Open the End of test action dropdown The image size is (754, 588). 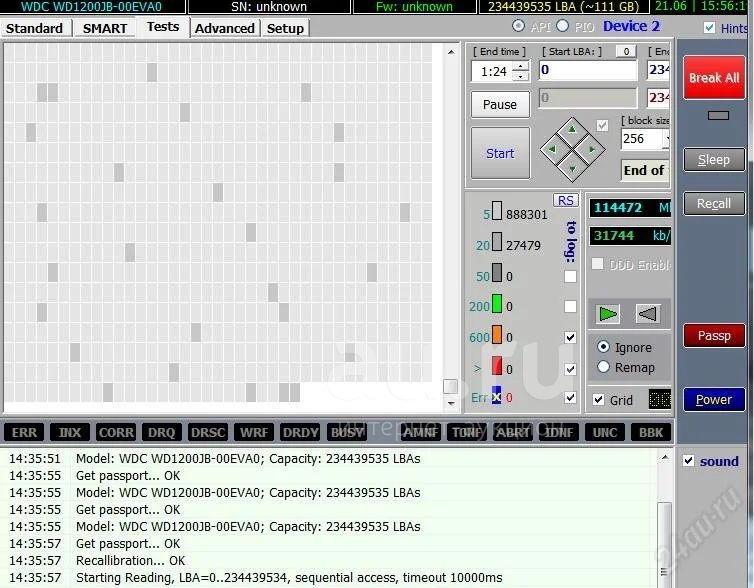pos(645,170)
